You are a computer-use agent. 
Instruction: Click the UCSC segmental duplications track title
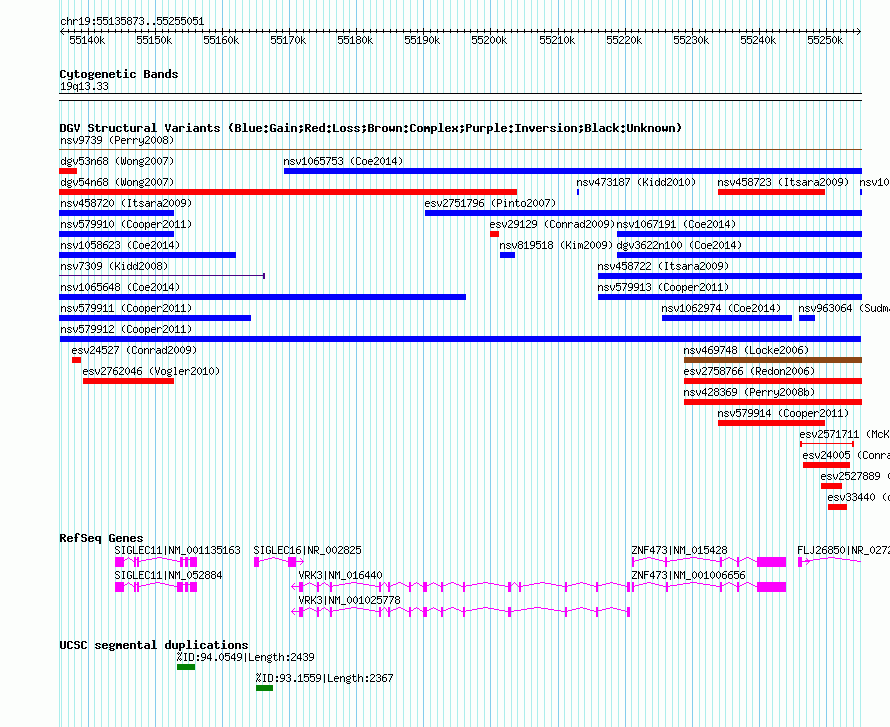[154, 645]
